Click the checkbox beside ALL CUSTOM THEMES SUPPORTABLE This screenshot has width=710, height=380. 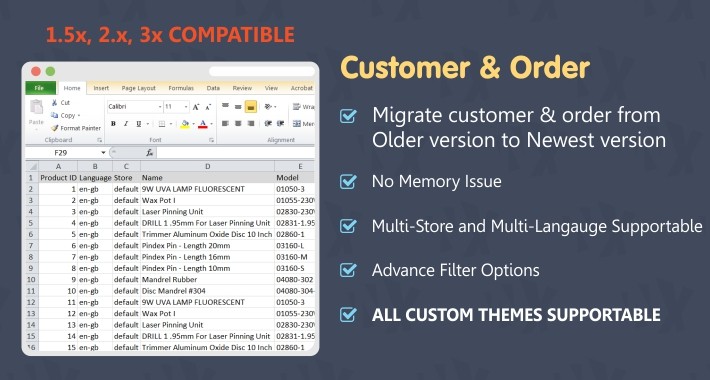pyautogui.click(x=348, y=314)
